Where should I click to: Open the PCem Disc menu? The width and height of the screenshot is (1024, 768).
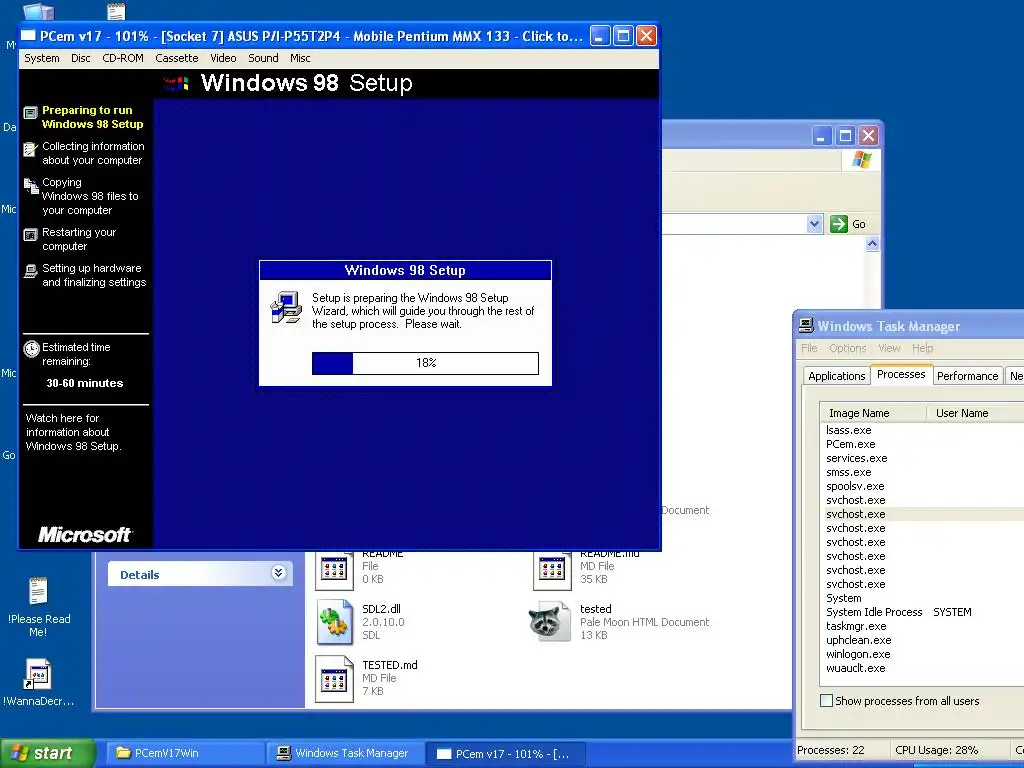(81, 58)
